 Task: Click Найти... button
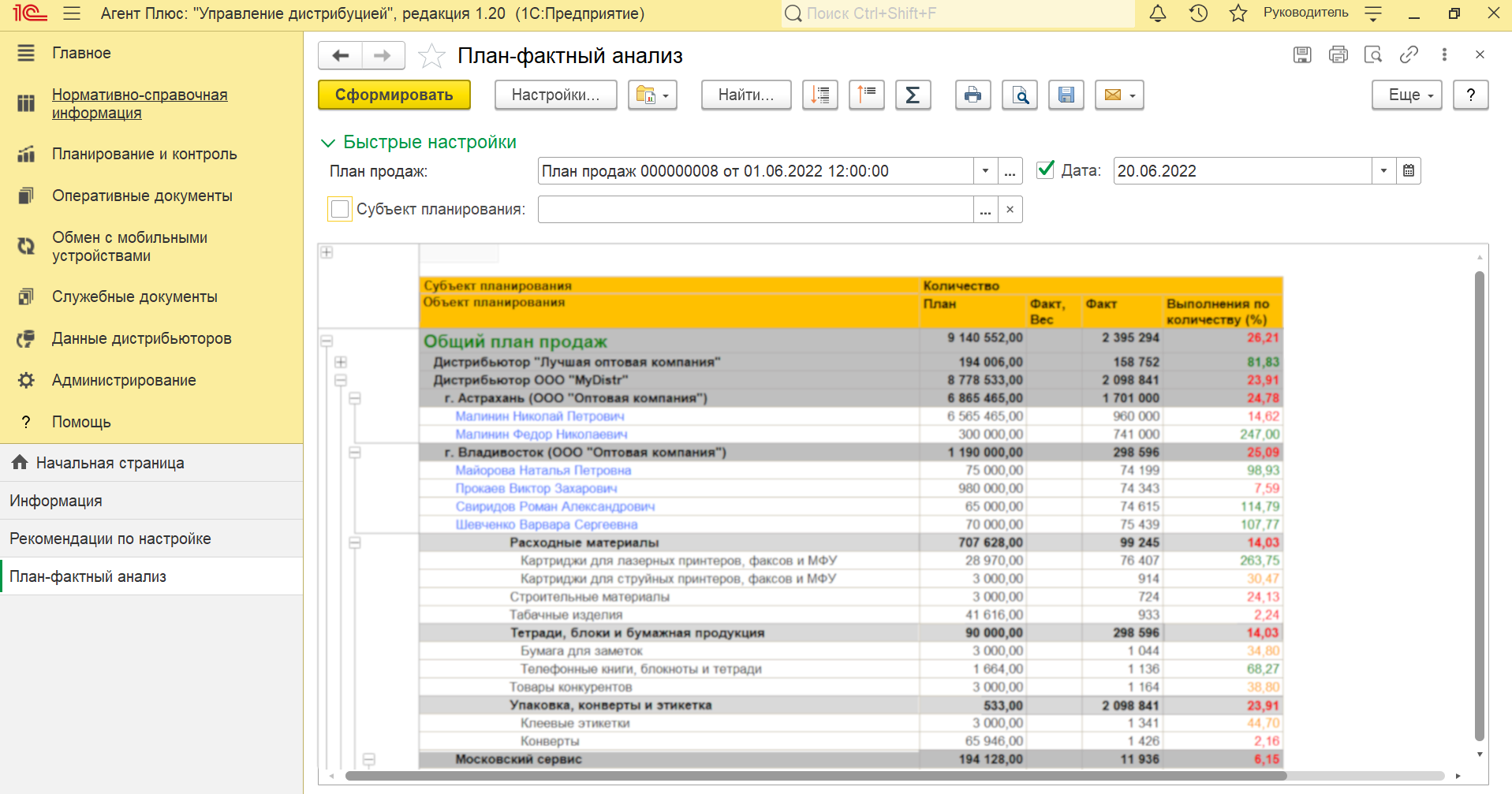[x=746, y=95]
